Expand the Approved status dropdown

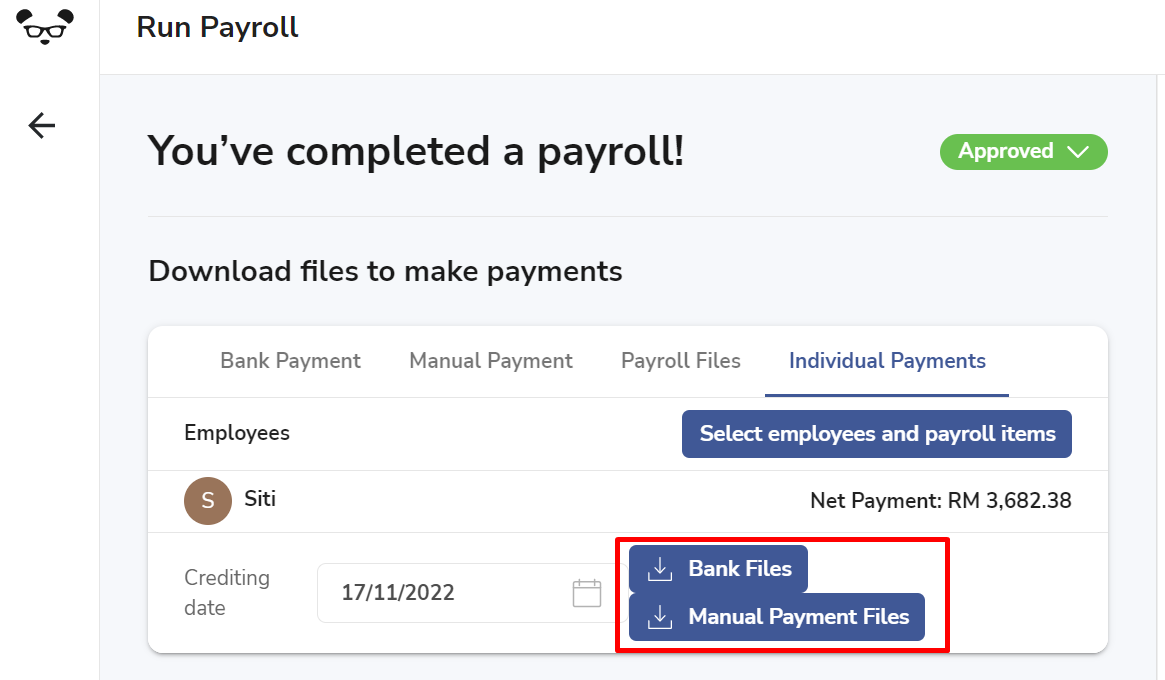tap(1024, 152)
